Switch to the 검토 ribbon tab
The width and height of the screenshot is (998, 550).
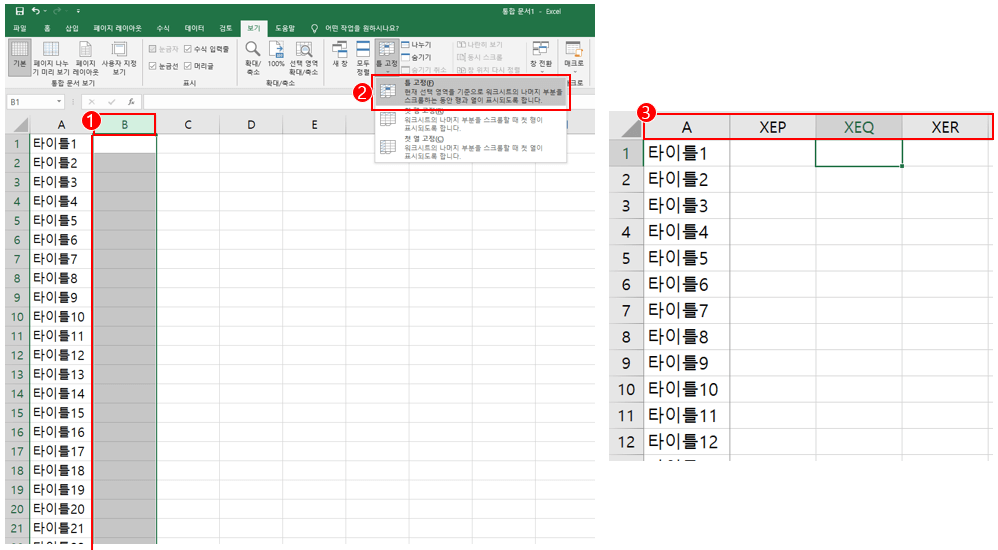pyautogui.click(x=226, y=28)
